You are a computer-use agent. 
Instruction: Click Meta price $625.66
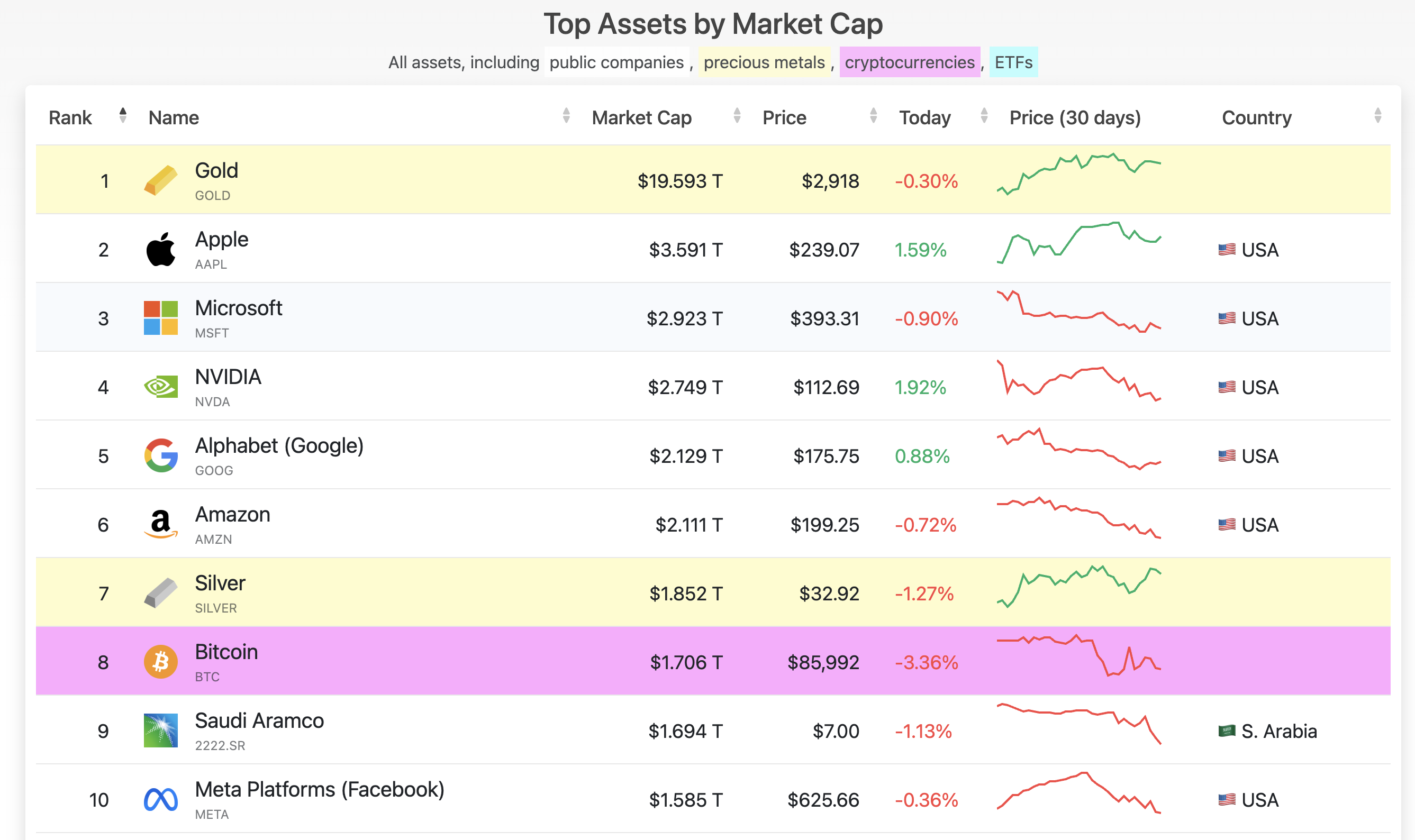tap(823, 800)
